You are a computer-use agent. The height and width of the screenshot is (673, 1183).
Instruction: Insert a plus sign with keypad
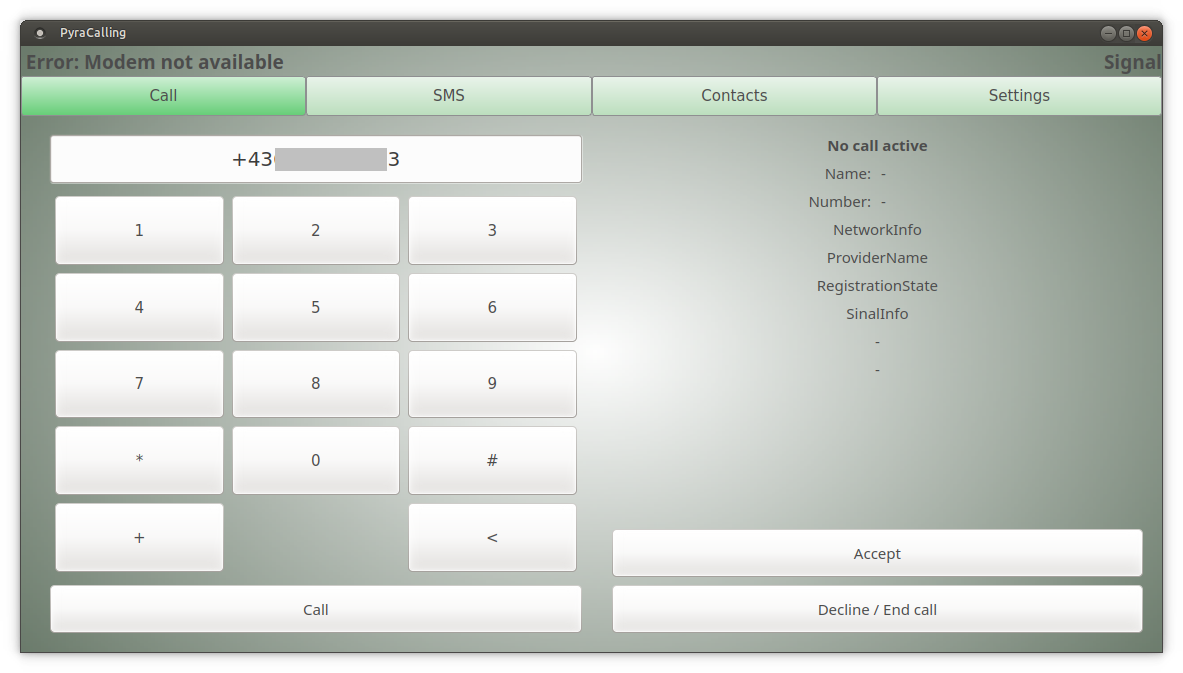click(139, 538)
